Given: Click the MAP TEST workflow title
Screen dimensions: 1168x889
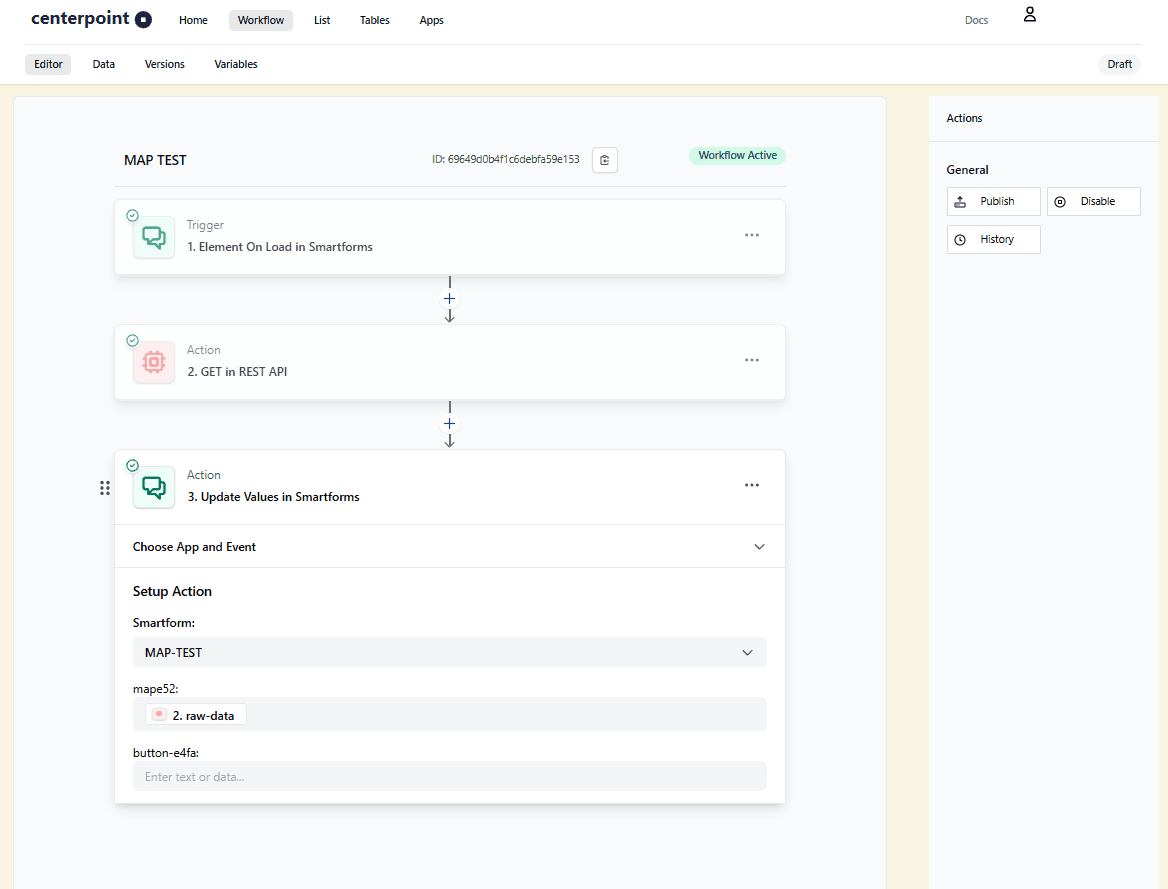Looking at the screenshot, I should [x=155, y=160].
